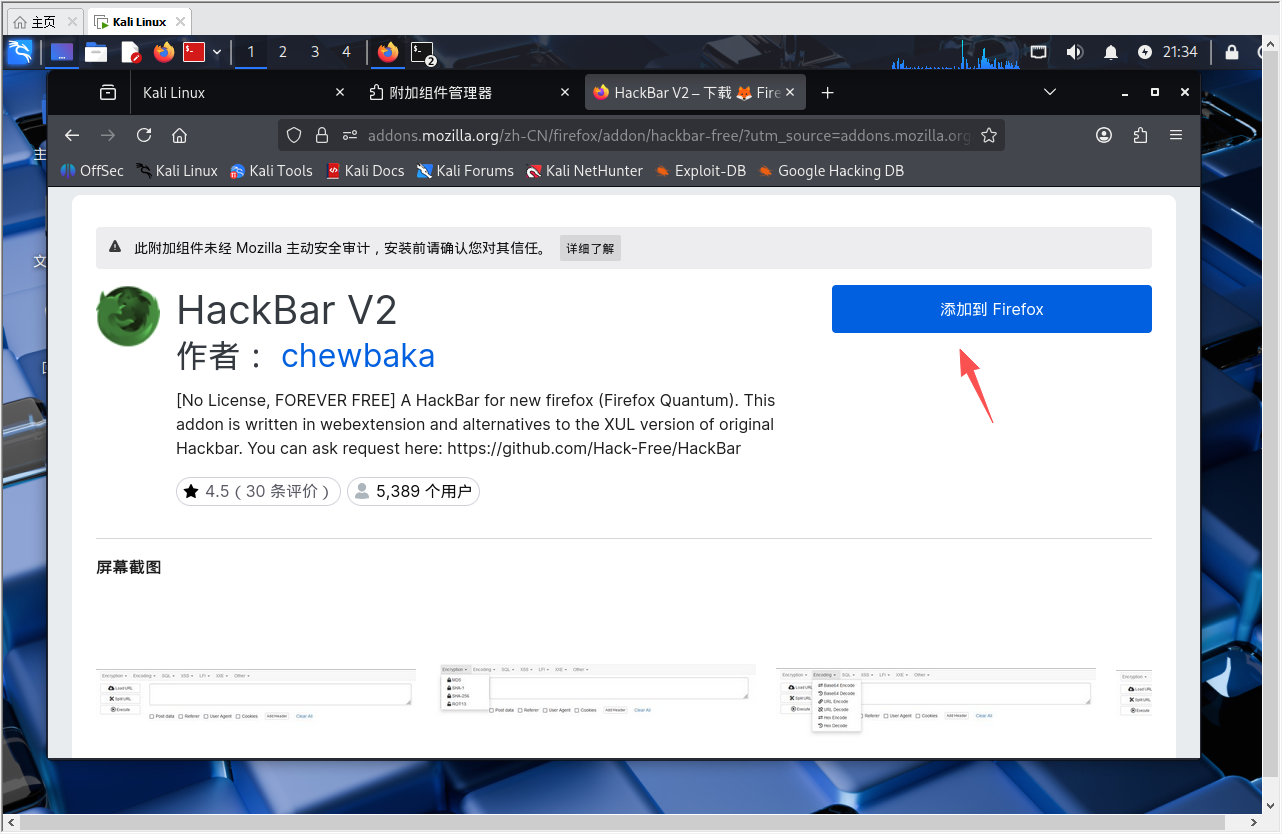1282x834 pixels.
Task: Open the grouped terminal windows taskbar button
Action: [424, 53]
